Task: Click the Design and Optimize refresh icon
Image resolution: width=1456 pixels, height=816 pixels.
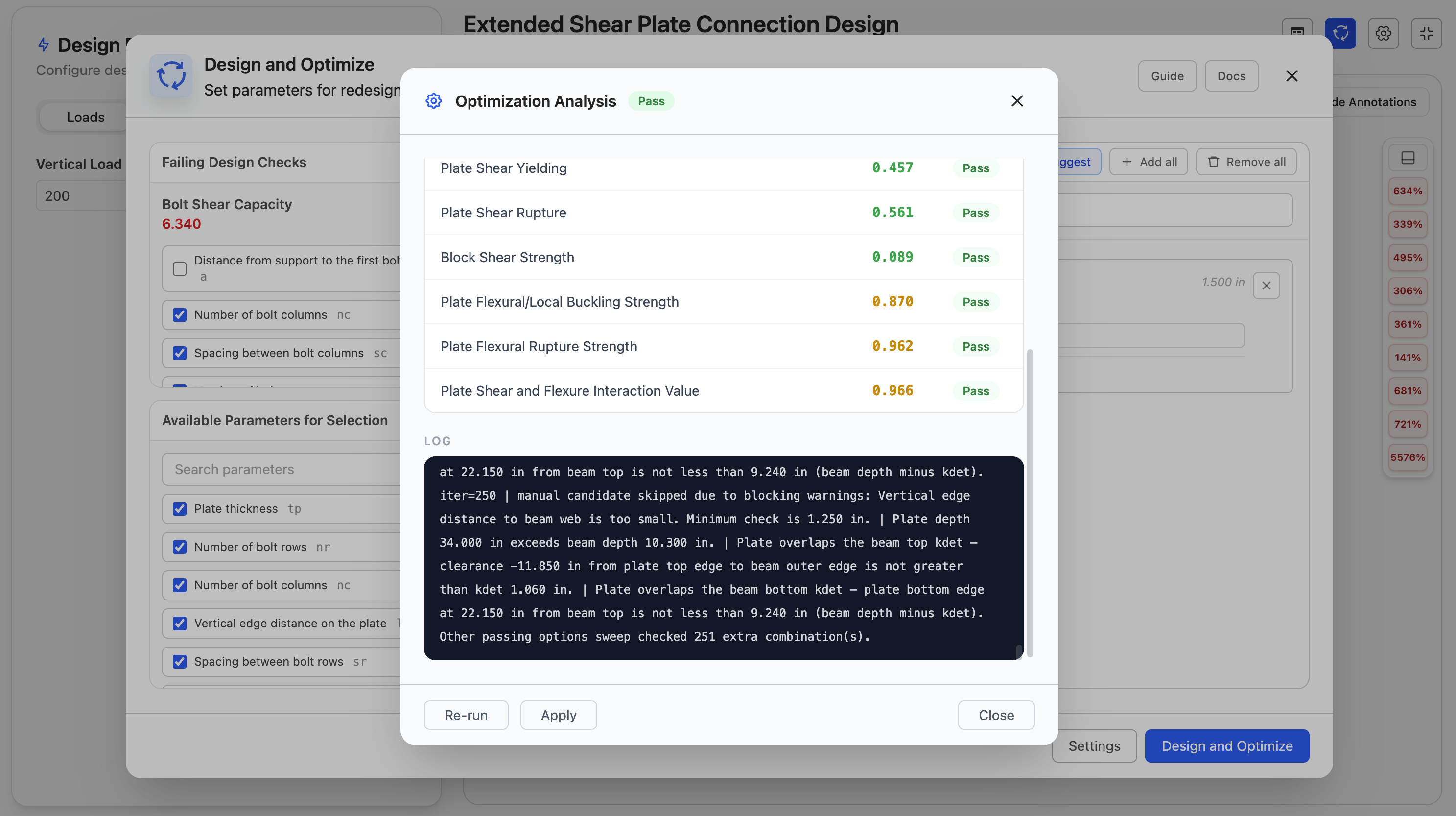Action: [x=171, y=76]
